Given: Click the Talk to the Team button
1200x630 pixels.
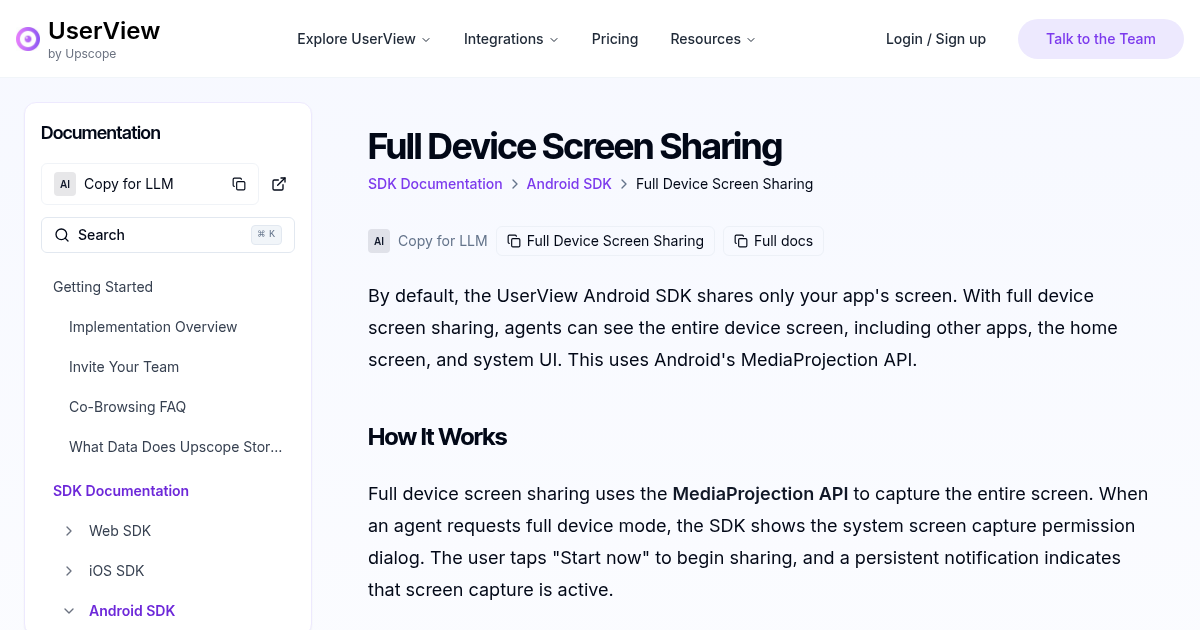Looking at the screenshot, I should point(1101,39).
